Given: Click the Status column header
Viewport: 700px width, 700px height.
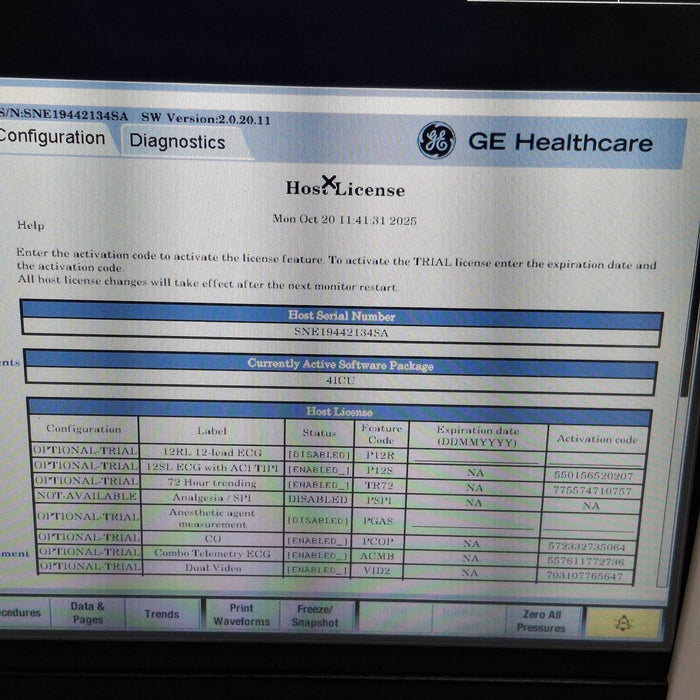Looking at the screenshot, I should click(319, 433).
